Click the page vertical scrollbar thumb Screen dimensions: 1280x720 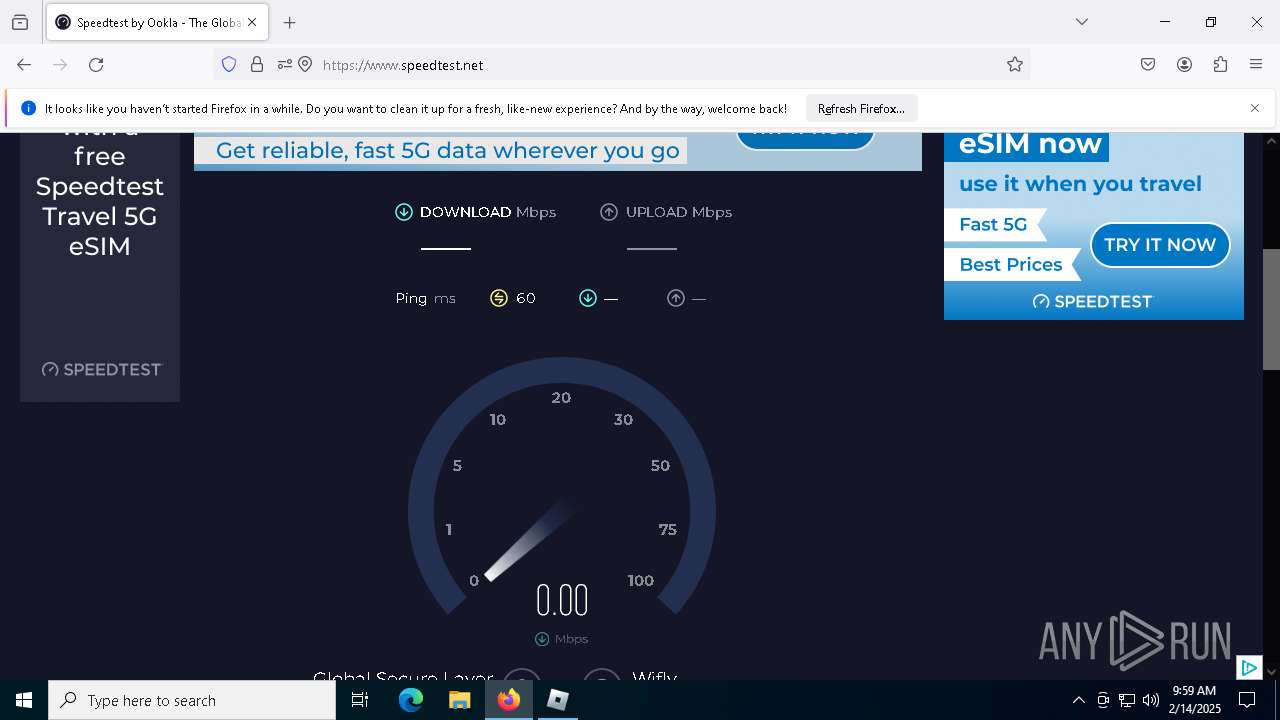(1271, 309)
